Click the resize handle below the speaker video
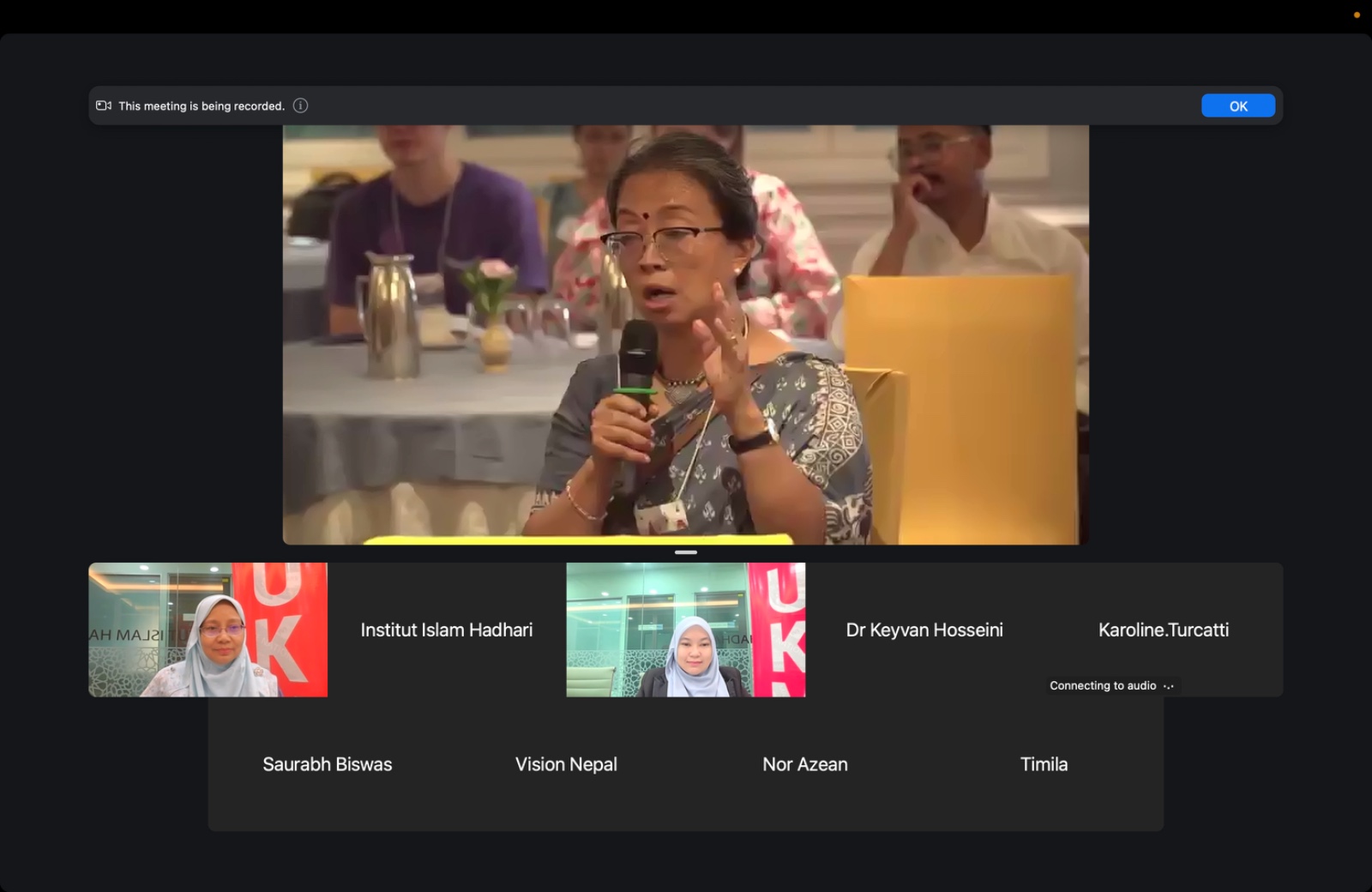Screen dimensions: 1372x892 pyautogui.click(x=685, y=552)
